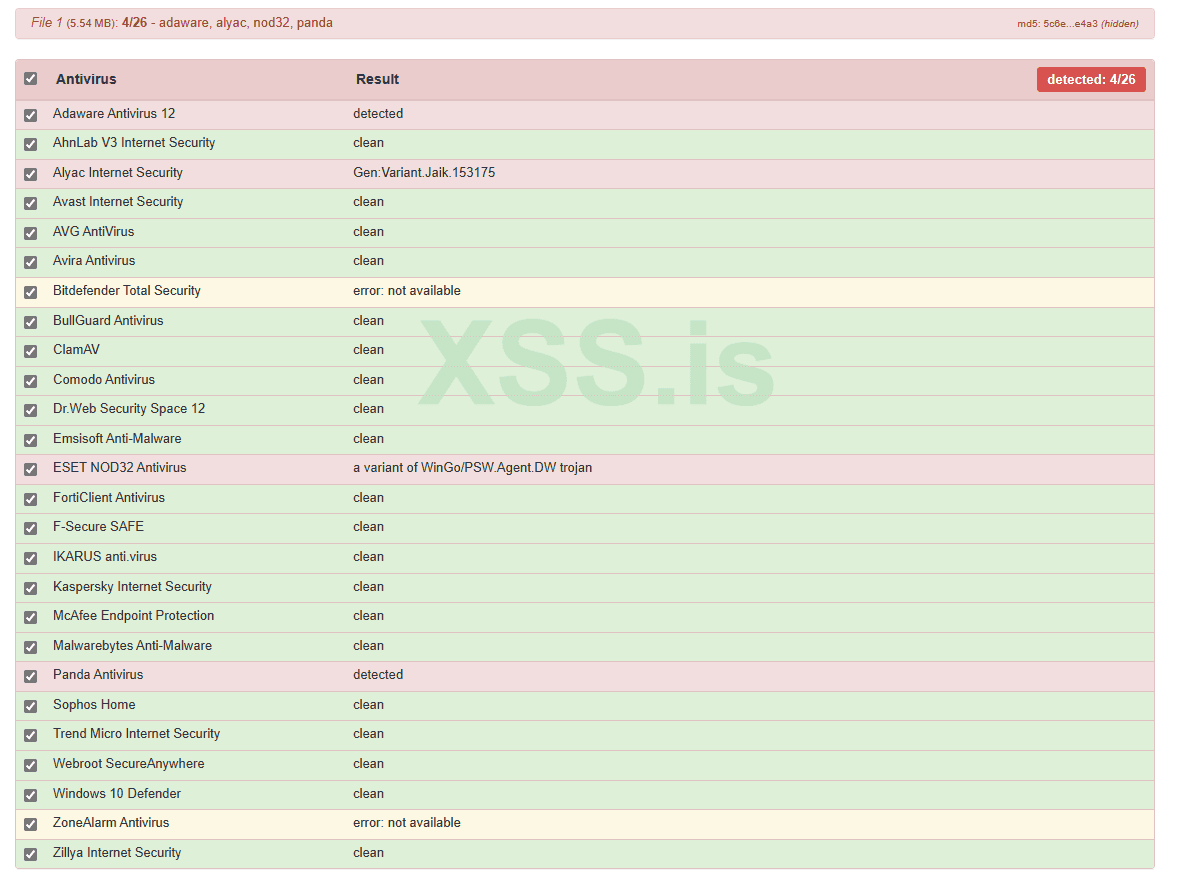Screen dimensions: 1191x883
Task: Click 'detected' result in Panda Antivirus row
Action: click(378, 674)
